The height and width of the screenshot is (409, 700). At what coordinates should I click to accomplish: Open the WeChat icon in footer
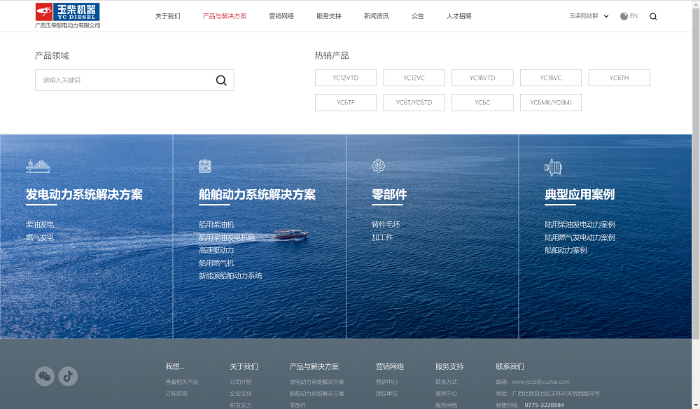tap(44, 376)
